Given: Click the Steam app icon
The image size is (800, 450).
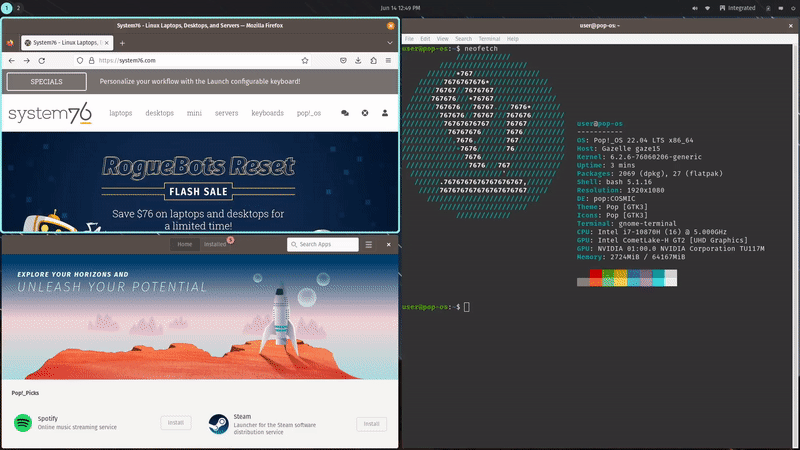Looking at the screenshot, I should [x=218, y=423].
